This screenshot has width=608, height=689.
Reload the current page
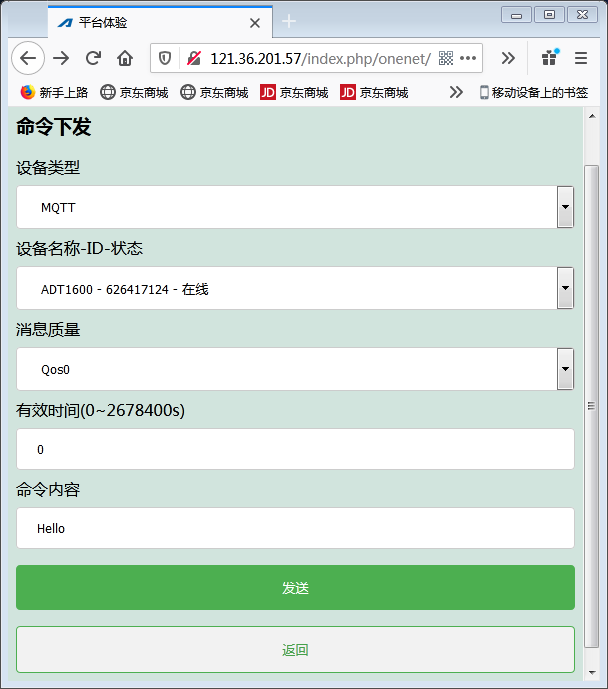[x=93, y=58]
